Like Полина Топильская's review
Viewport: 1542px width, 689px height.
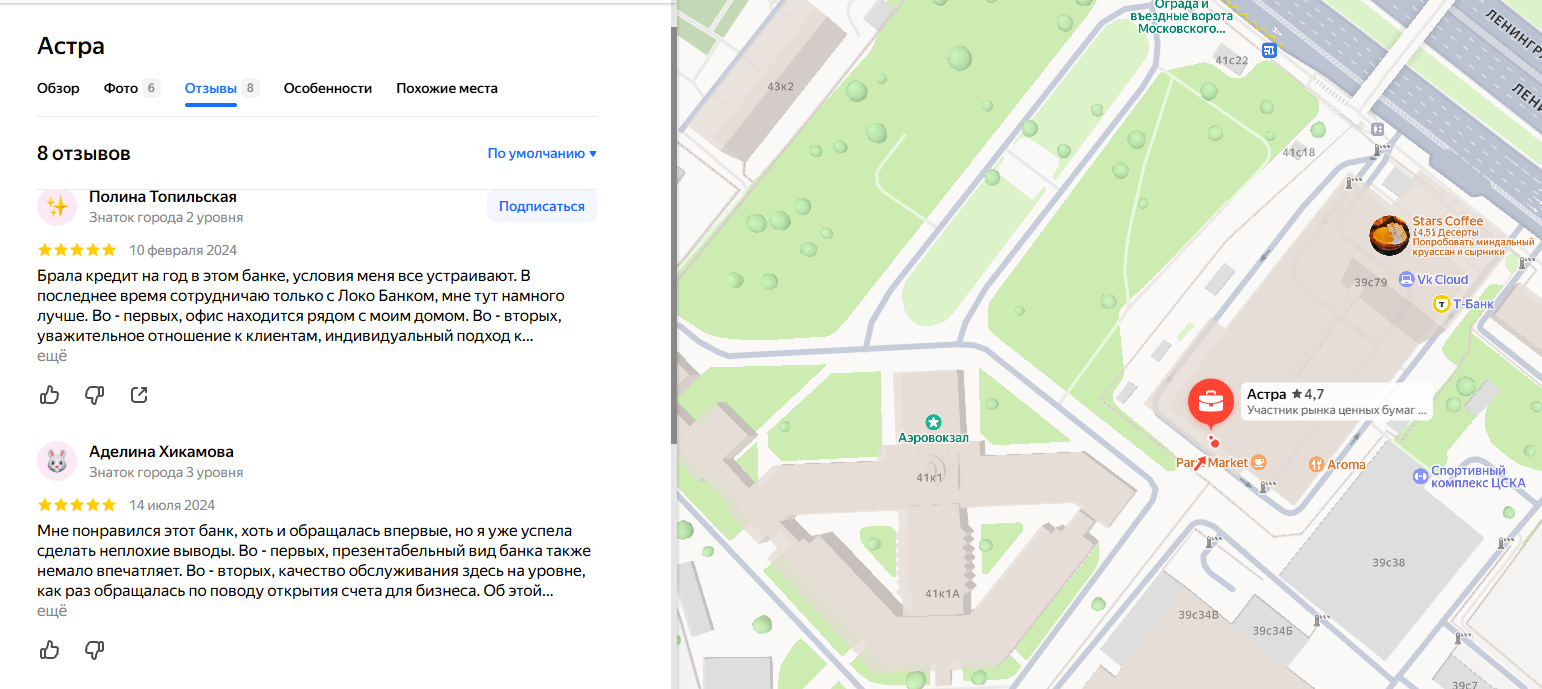click(50, 395)
